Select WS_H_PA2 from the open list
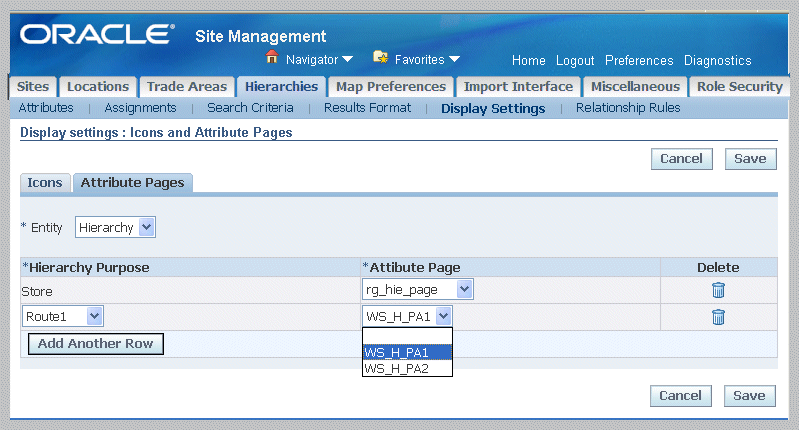 407,368
